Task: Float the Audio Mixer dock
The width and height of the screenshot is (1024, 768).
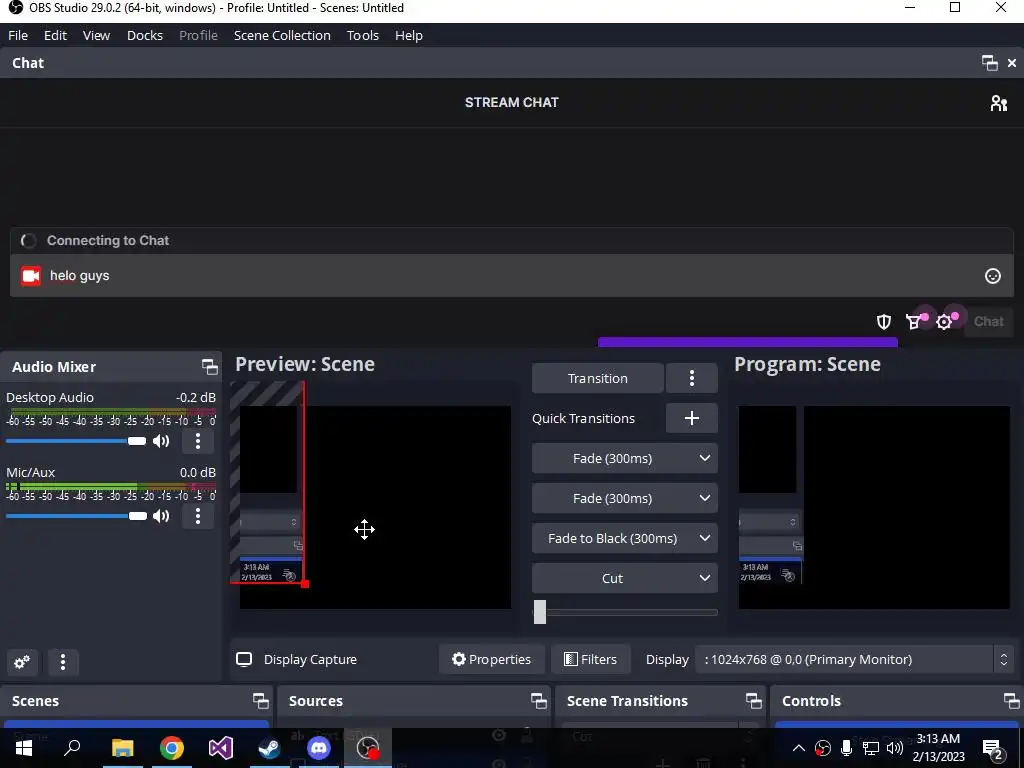Action: coord(210,367)
